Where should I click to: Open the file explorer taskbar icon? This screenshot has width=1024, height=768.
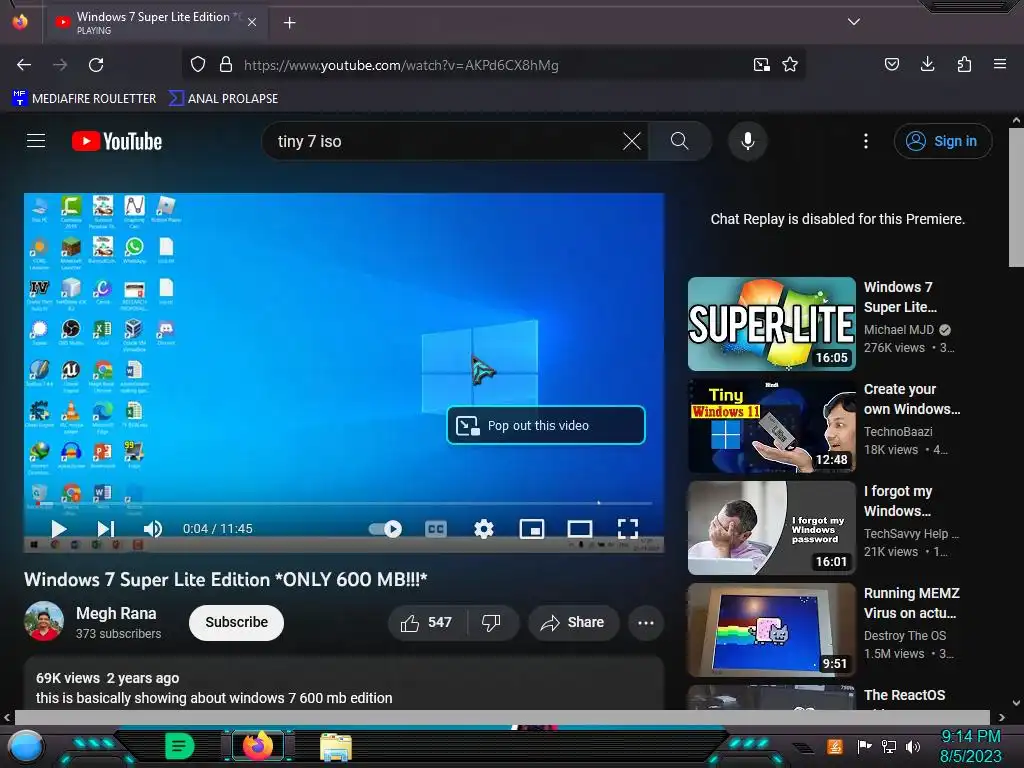(x=336, y=747)
